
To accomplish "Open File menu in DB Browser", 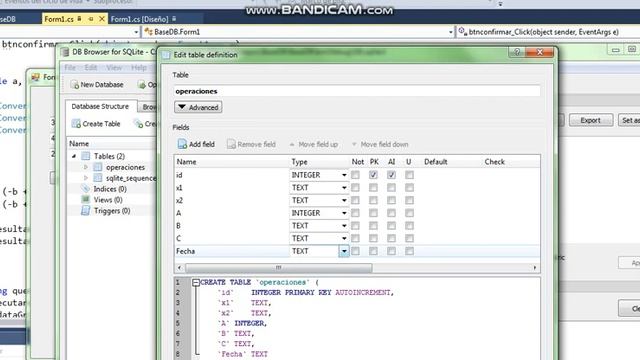I will coord(70,68).
